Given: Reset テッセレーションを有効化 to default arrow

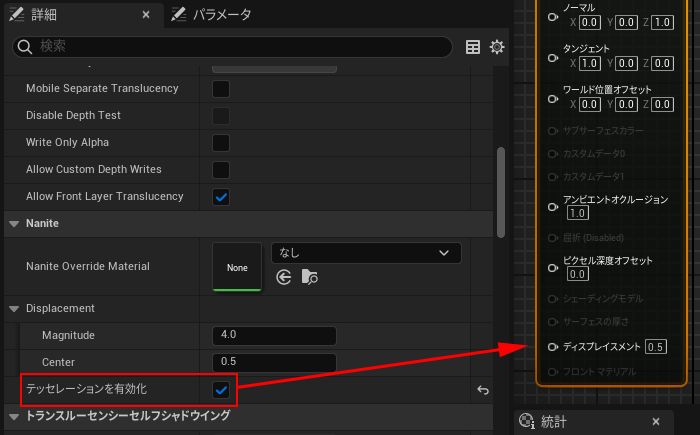Looking at the screenshot, I should point(483,389).
